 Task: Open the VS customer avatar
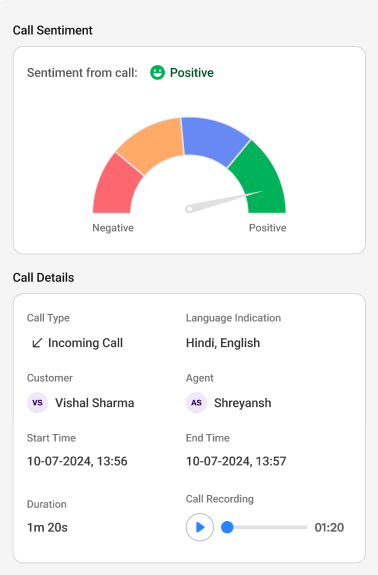(37, 403)
